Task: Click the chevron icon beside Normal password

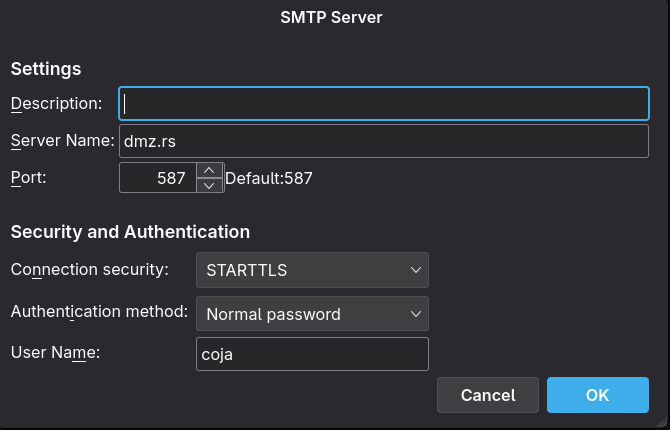Action: point(416,314)
